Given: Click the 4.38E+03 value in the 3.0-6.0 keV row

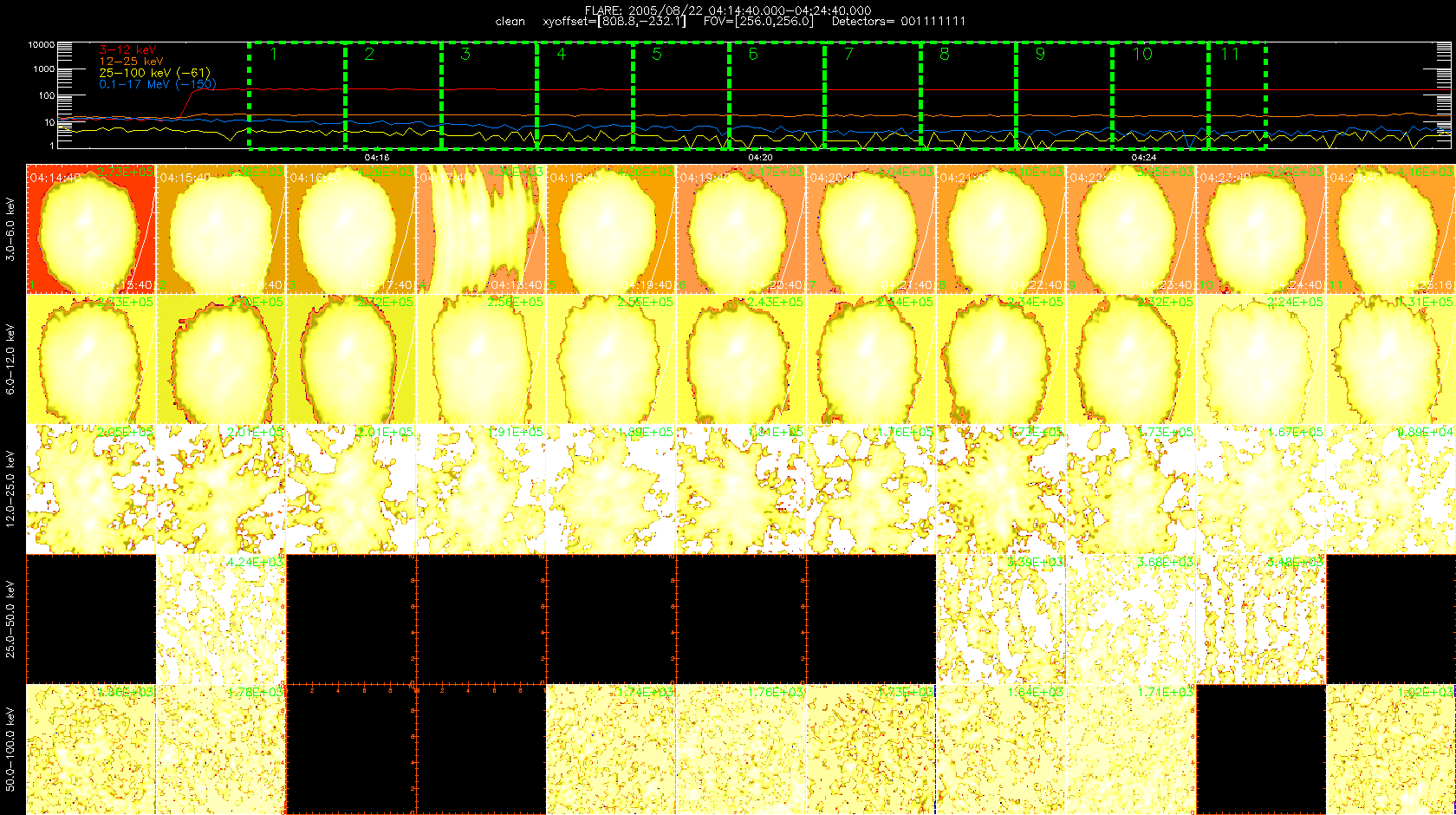Looking at the screenshot, I should [x=255, y=172].
